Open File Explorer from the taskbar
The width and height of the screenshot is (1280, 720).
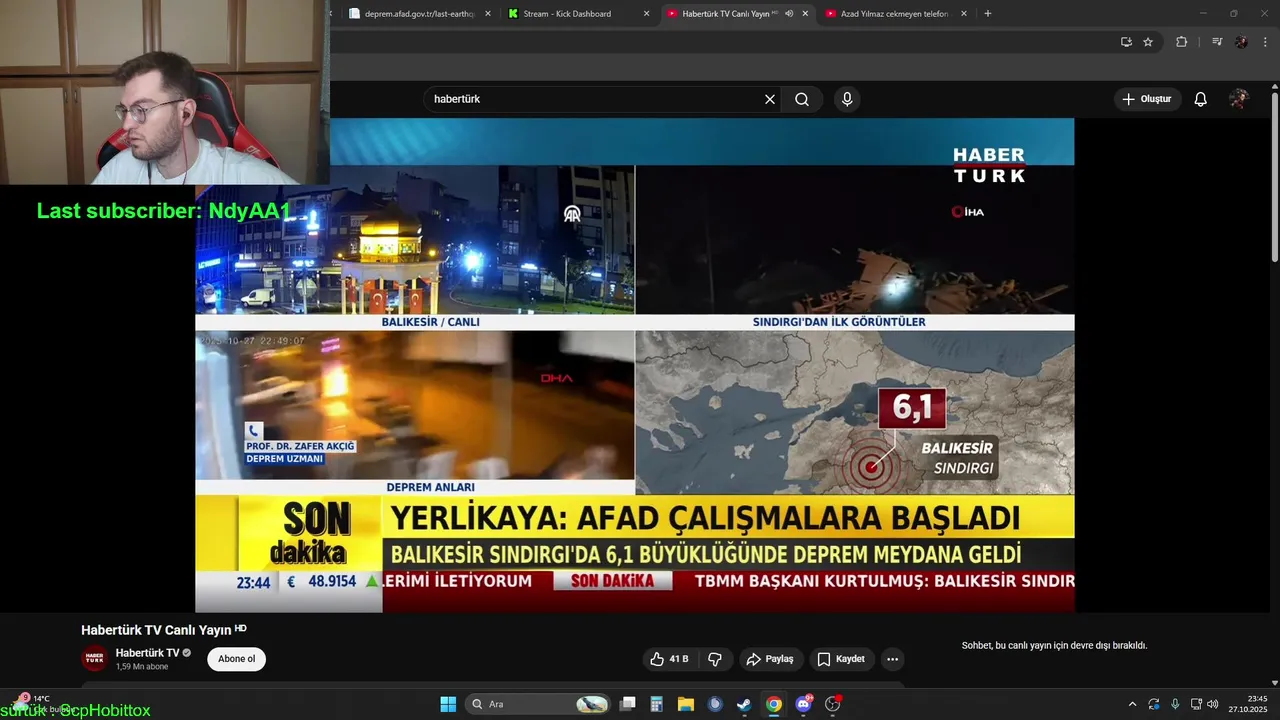tap(686, 704)
